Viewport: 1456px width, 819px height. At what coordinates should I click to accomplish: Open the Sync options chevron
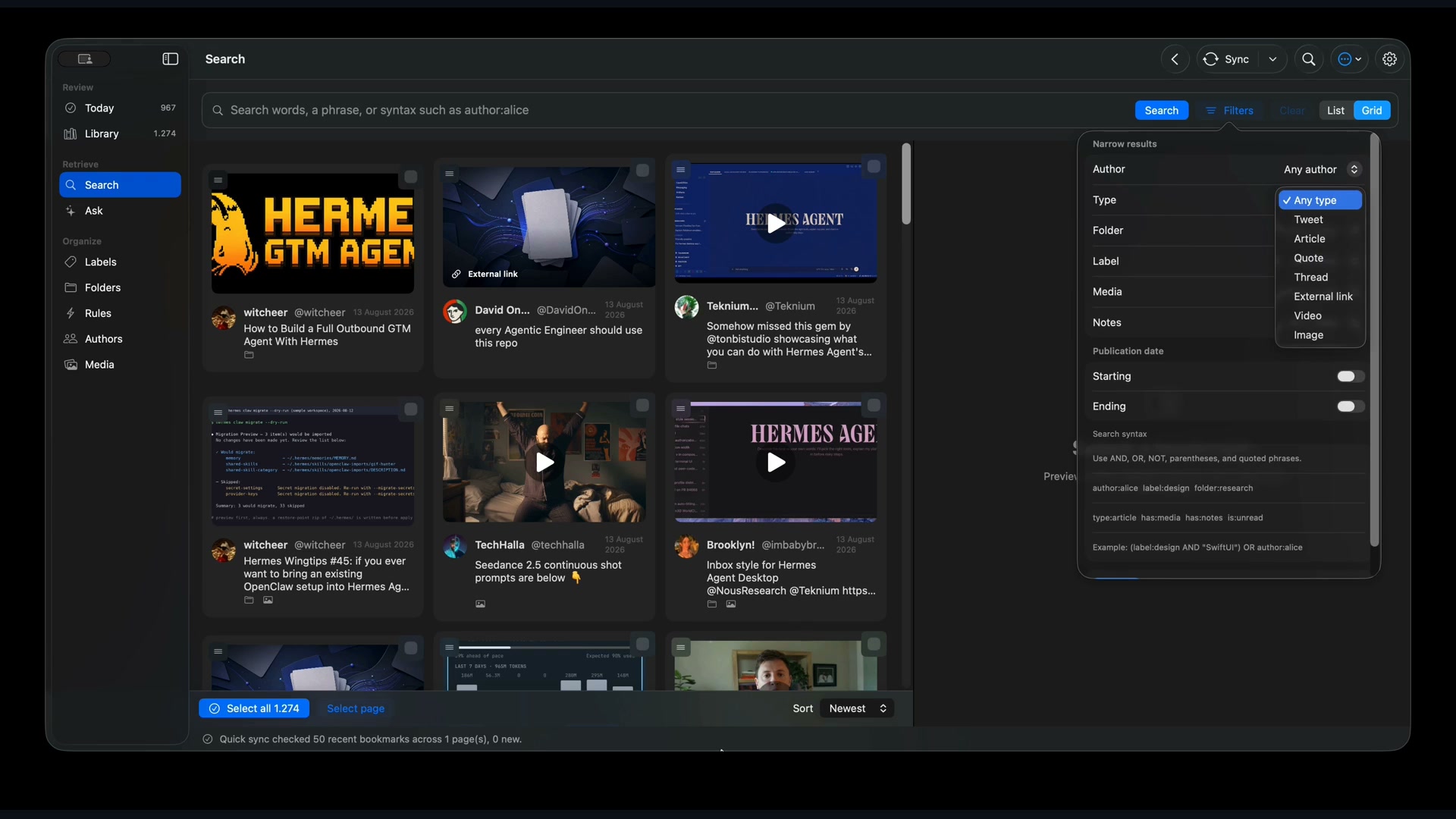(1272, 59)
